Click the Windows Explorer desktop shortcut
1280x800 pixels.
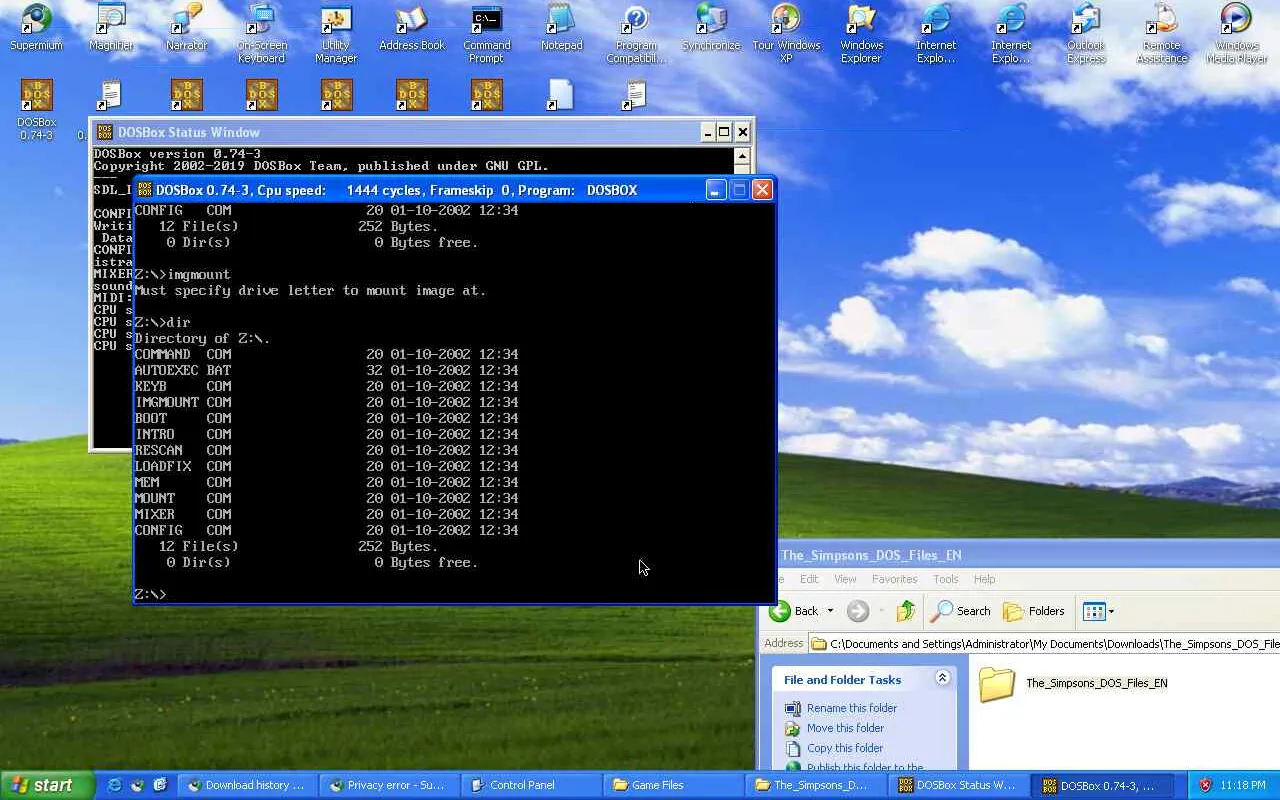[861, 33]
